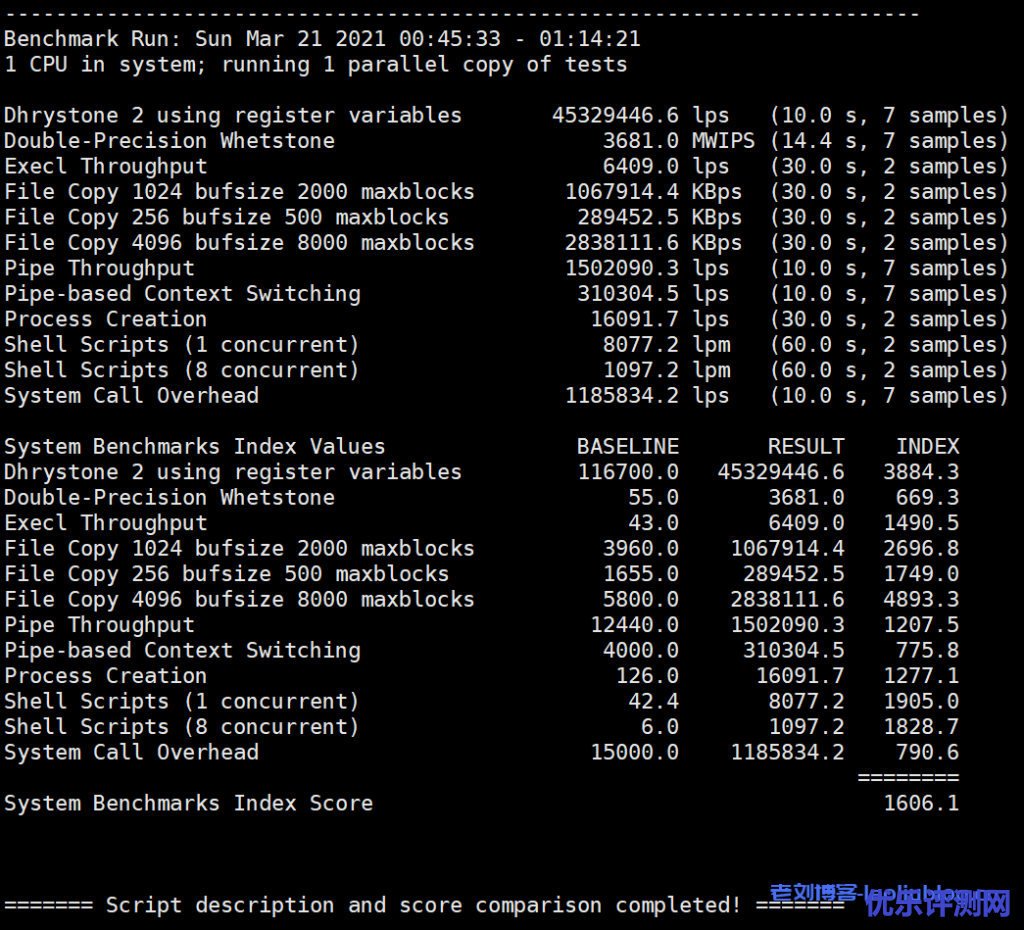Select '(14.4 s, 7 samples)' timing text
Viewport: 1024px width, 930px height.
(889, 141)
